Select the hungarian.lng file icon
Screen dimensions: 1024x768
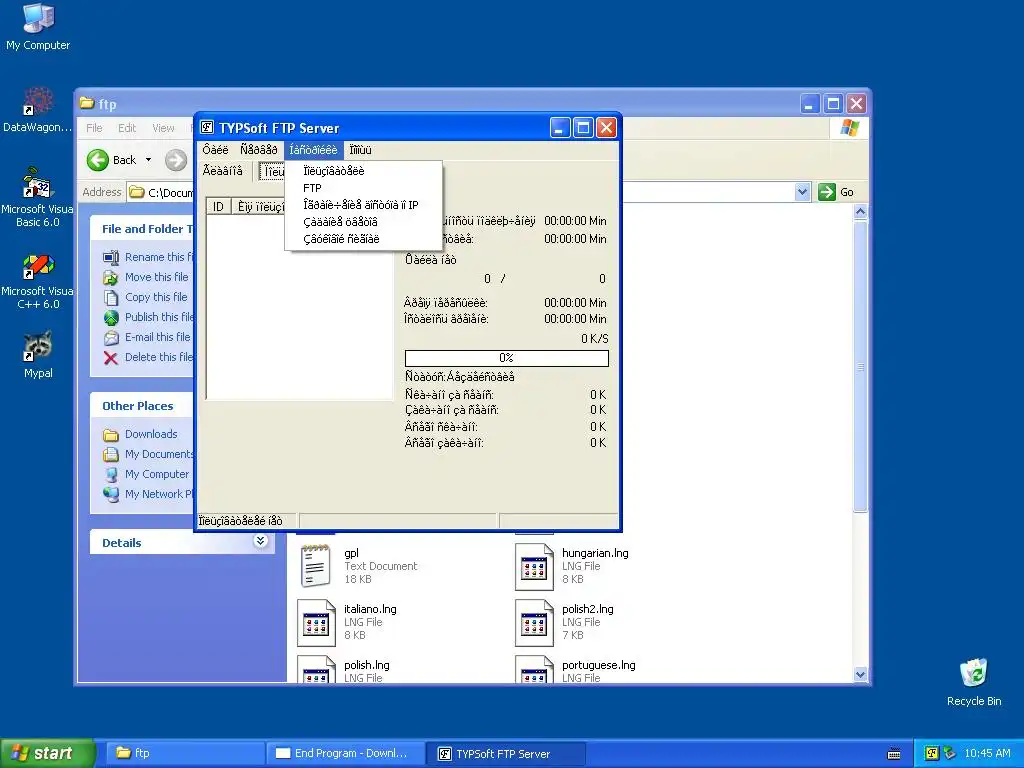[534, 566]
